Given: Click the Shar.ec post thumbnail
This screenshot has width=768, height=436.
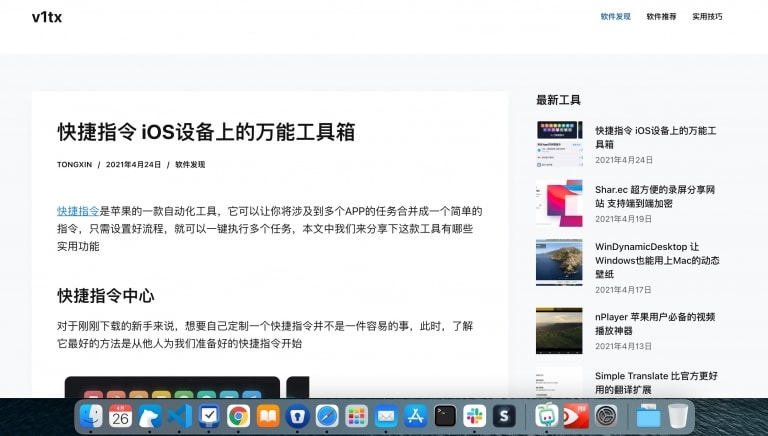Looking at the screenshot, I should 559,203.
